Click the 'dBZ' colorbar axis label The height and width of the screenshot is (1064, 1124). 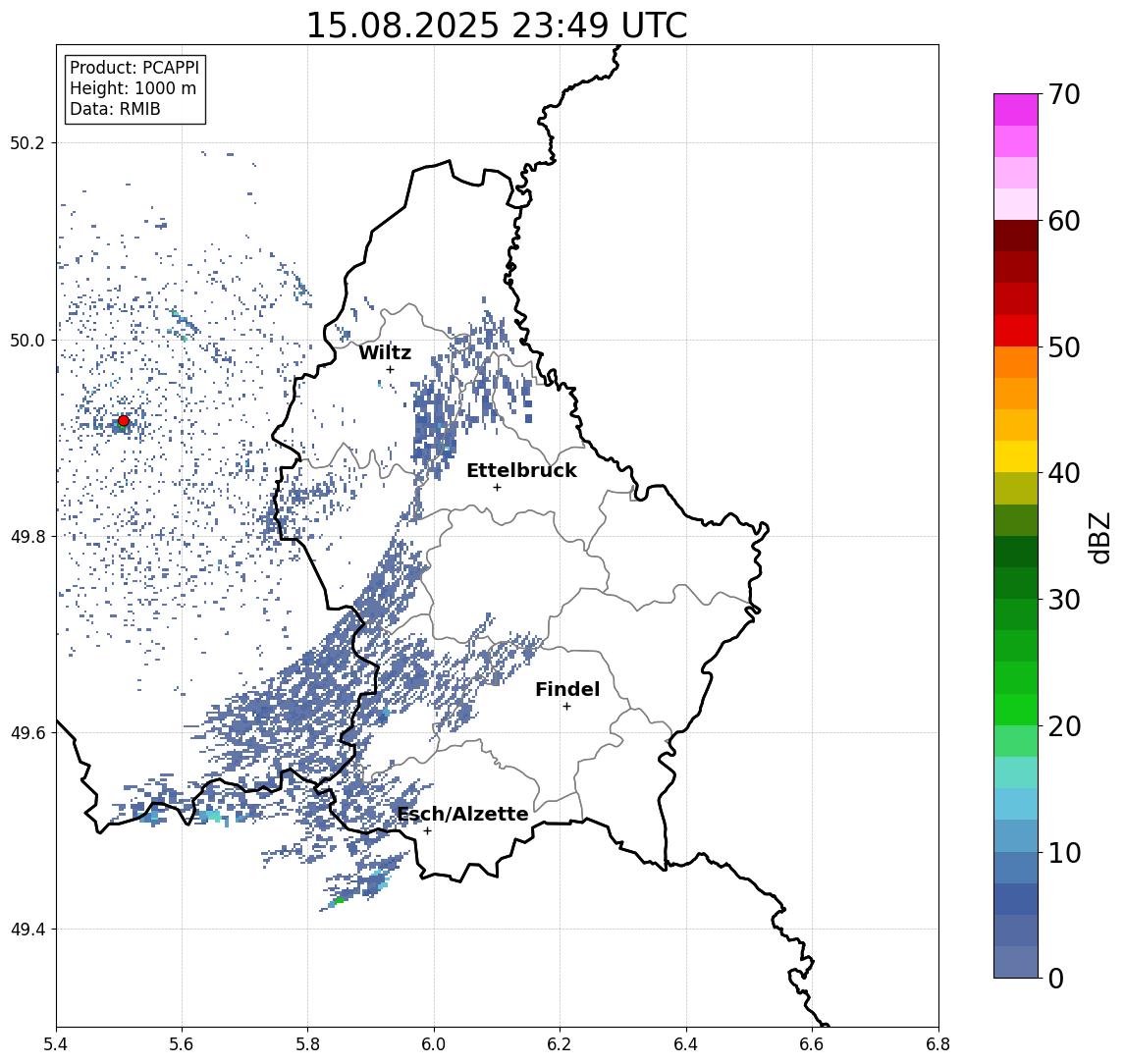click(x=1099, y=538)
